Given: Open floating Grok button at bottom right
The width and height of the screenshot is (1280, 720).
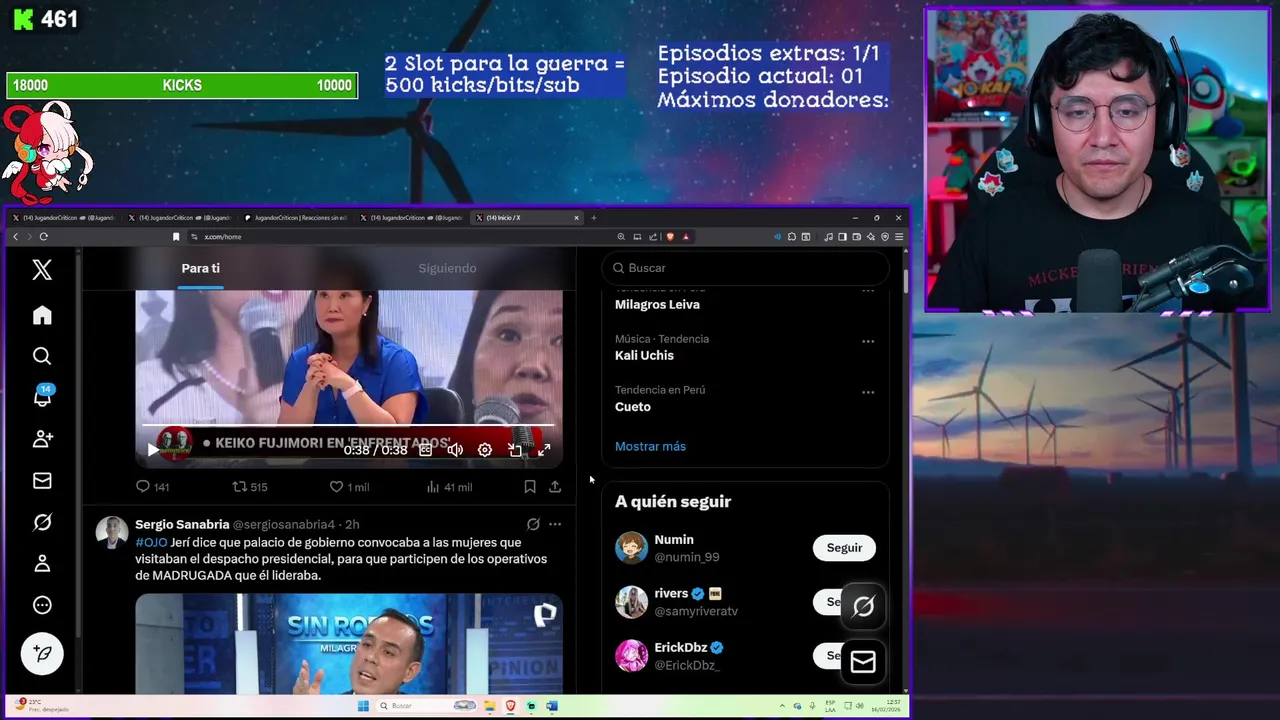Looking at the screenshot, I should tap(863, 606).
